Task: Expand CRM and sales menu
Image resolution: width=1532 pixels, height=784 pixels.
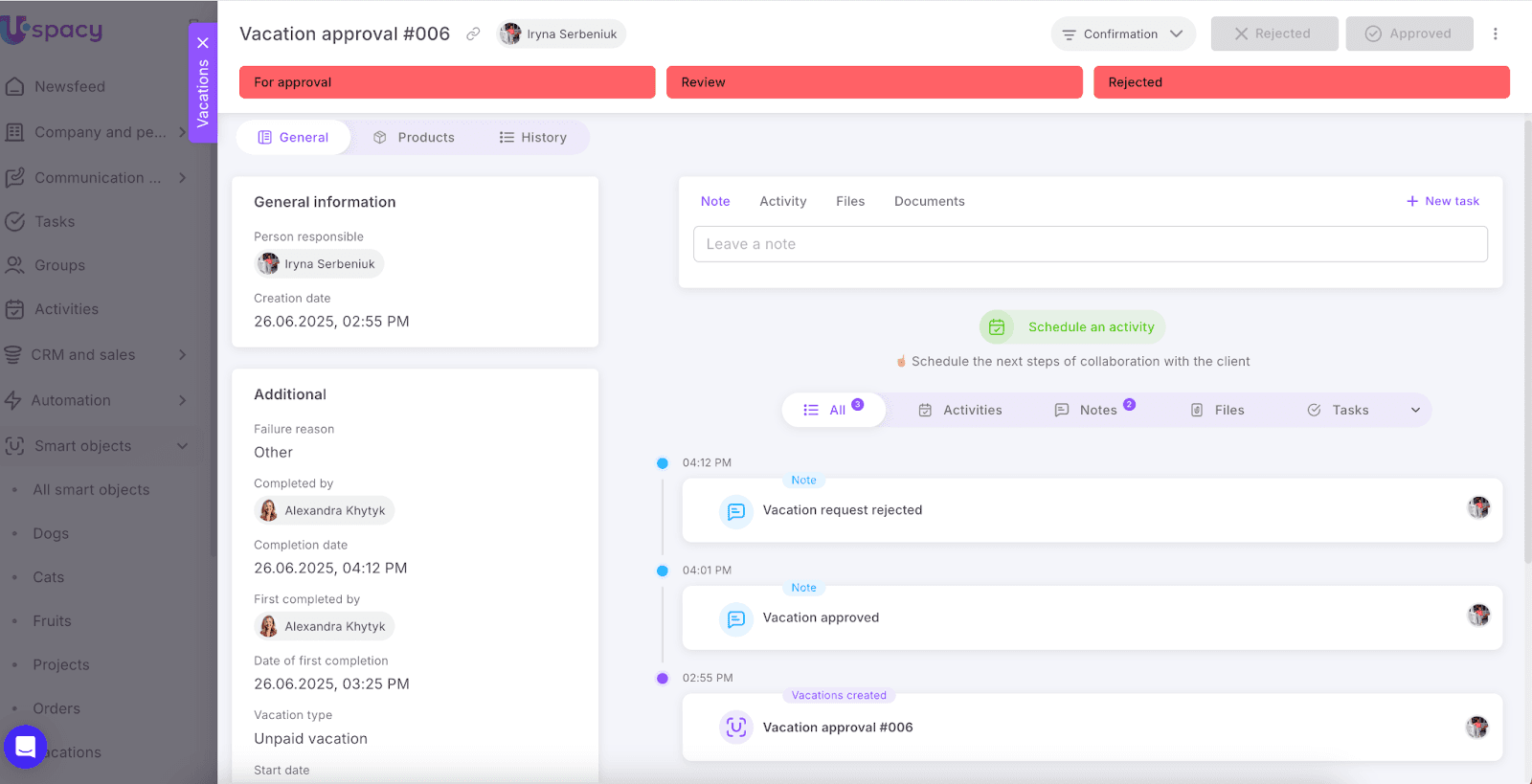Action: pyautogui.click(x=182, y=355)
